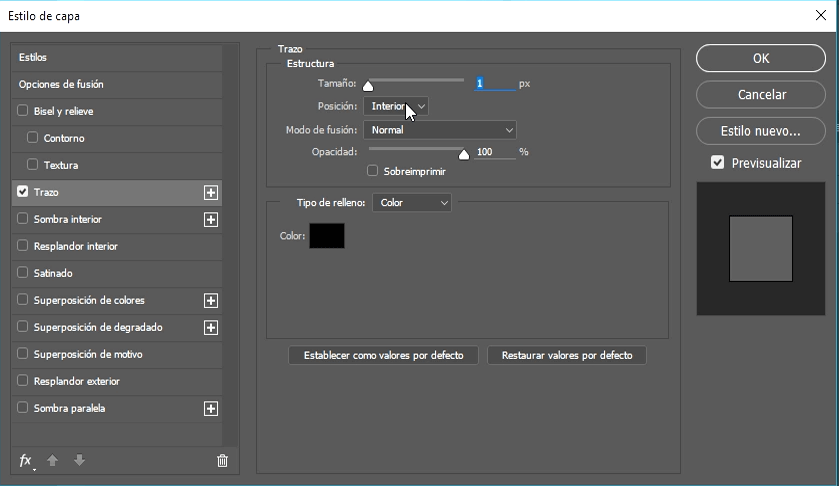Delete effect using the trash icon
The image size is (839, 486).
[222, 460]
